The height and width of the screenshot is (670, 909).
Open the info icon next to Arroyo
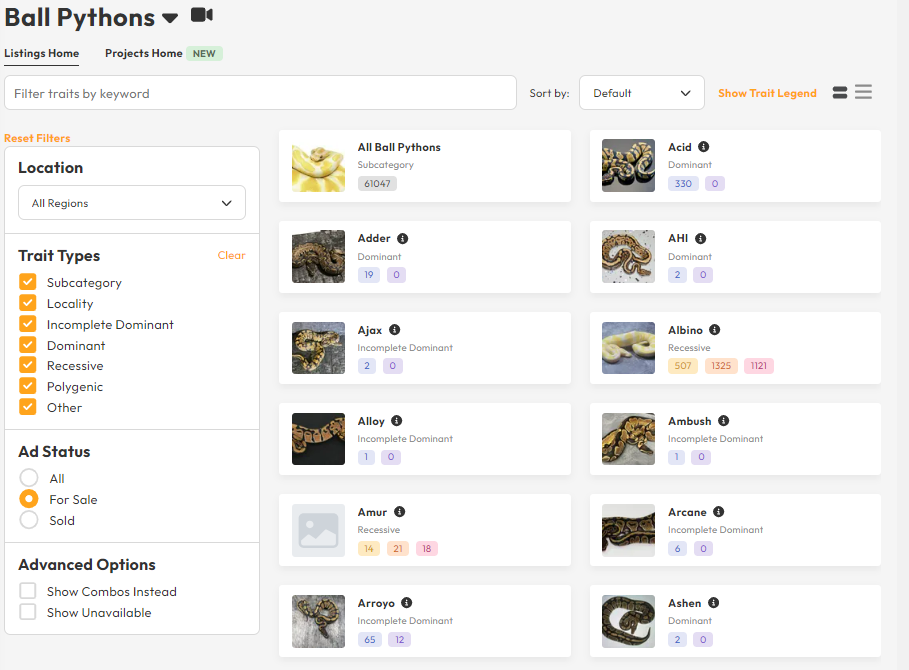pyautogui.click(x=406, y=603)
